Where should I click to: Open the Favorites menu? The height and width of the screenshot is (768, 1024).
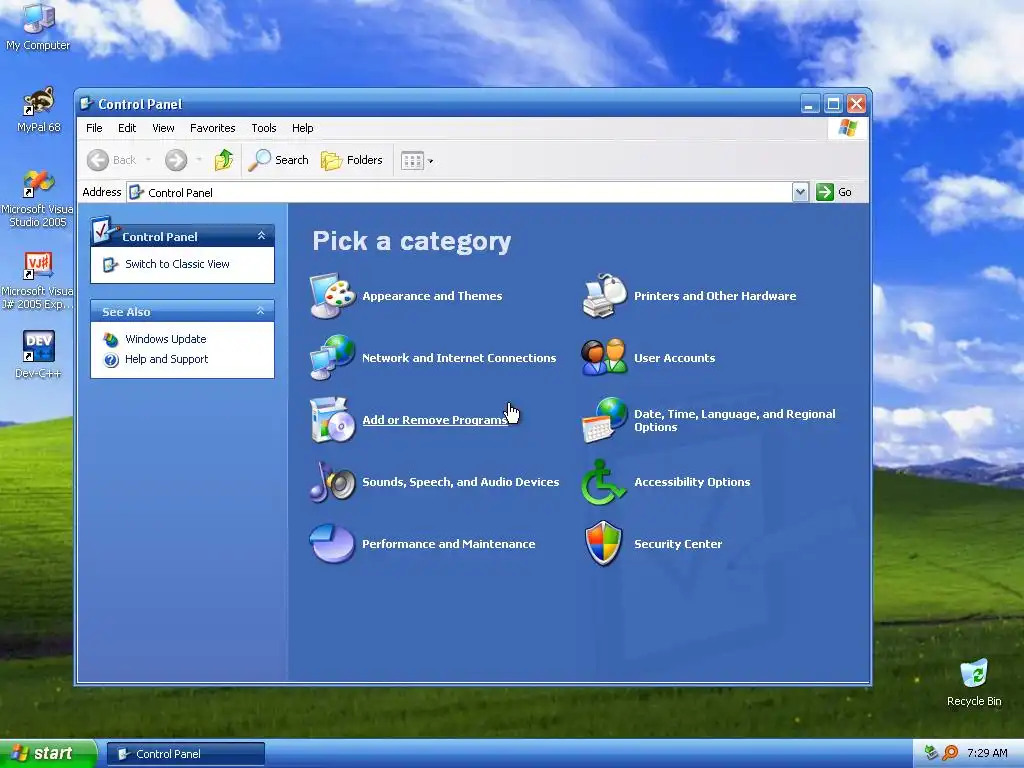tap(212, 128)
